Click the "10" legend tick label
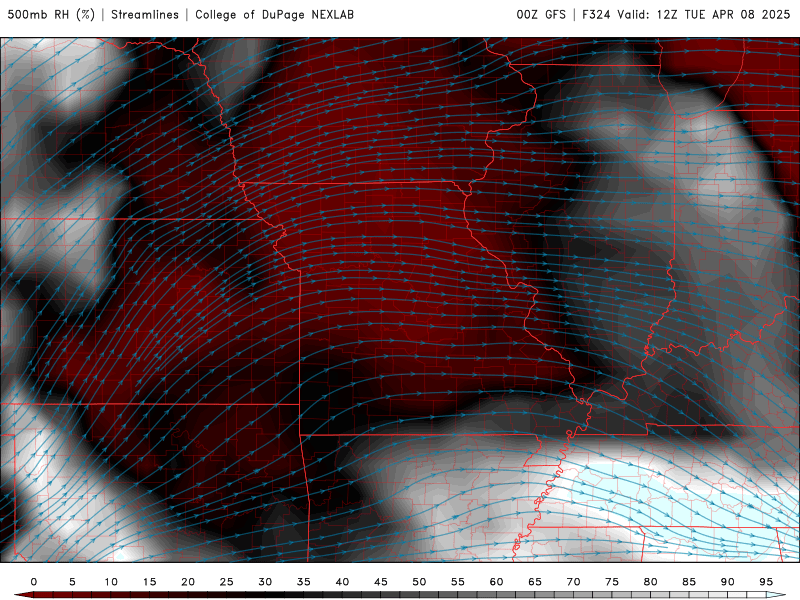The width and height of the screenshot is (800, 600). tap(111, 582)
